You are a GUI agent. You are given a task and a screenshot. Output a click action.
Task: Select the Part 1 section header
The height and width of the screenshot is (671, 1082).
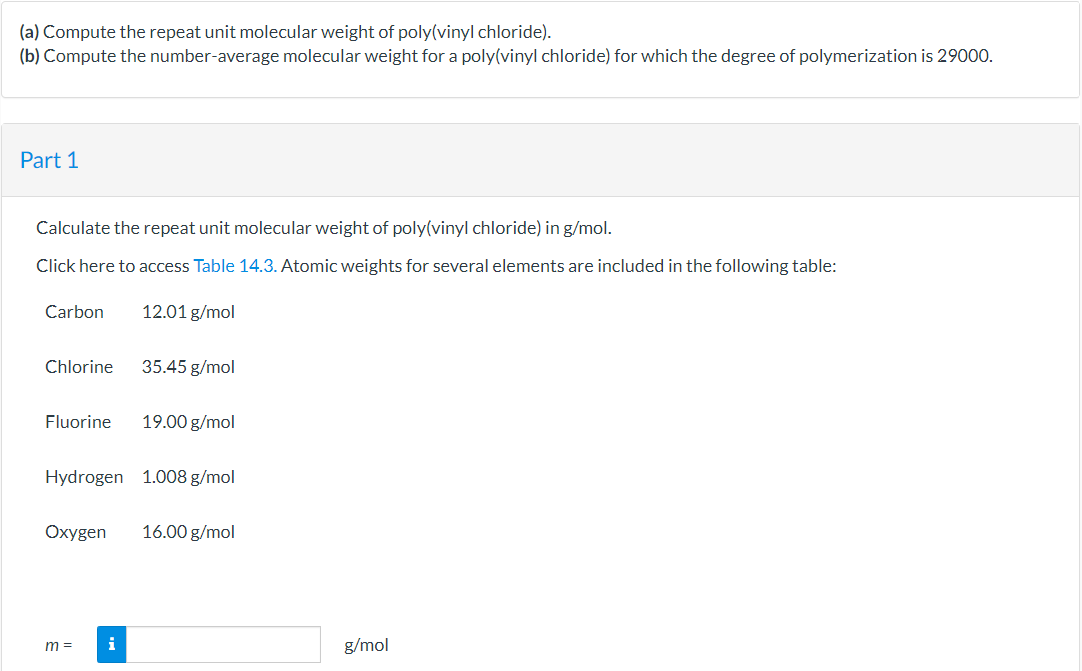click(49, 160)
